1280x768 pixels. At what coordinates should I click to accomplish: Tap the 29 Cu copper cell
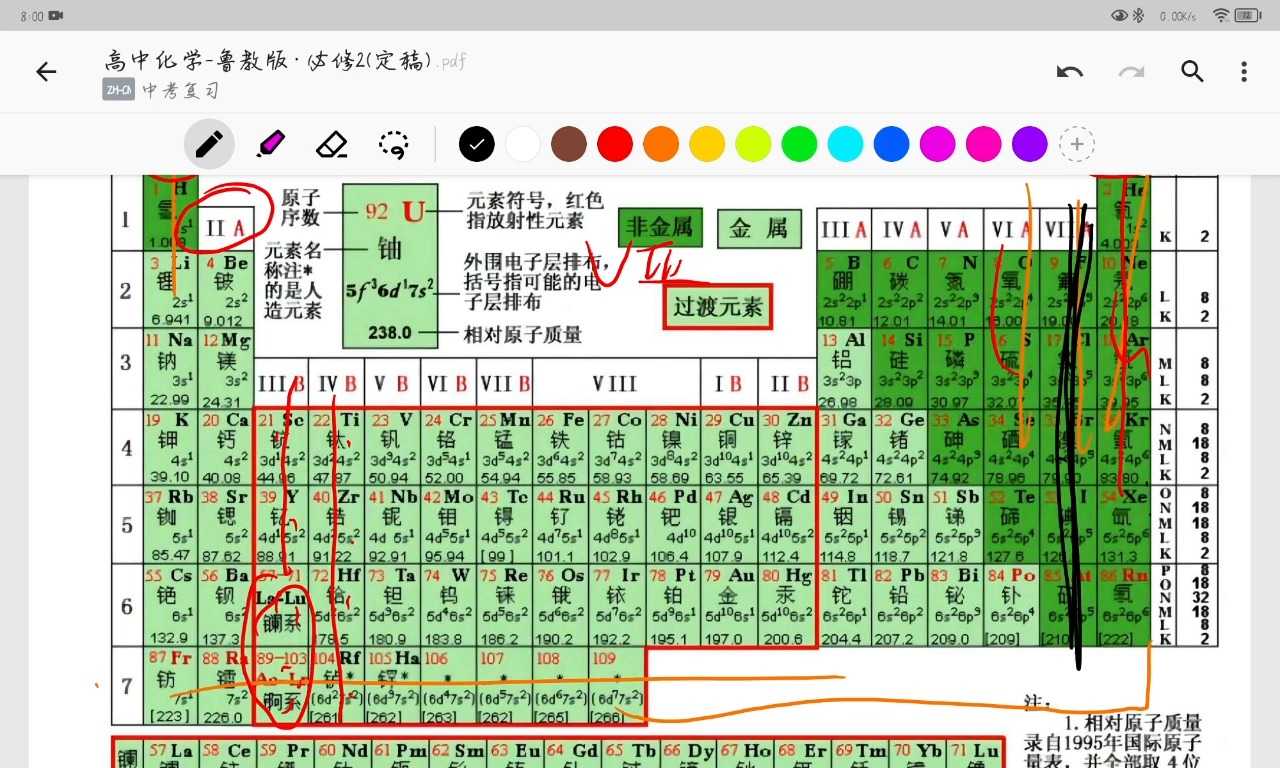pos(730,447)
